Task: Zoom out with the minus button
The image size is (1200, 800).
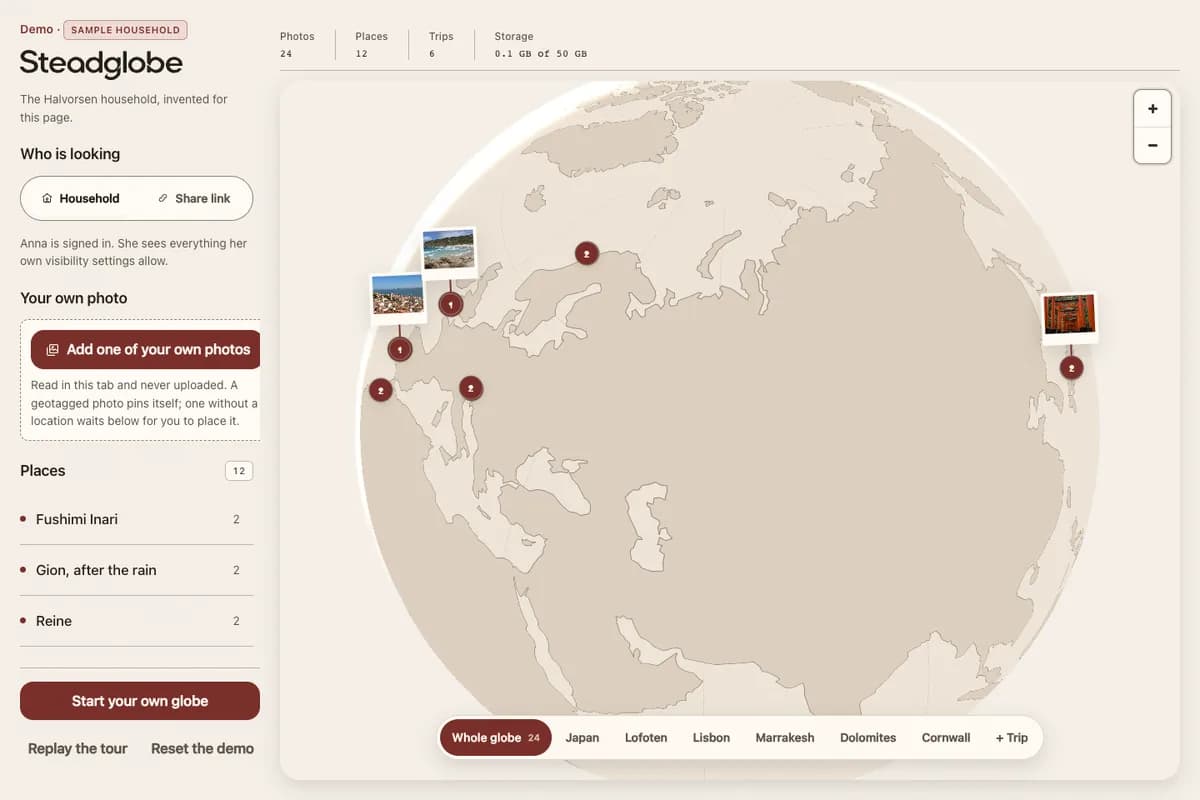Action: click(1152, 145)
